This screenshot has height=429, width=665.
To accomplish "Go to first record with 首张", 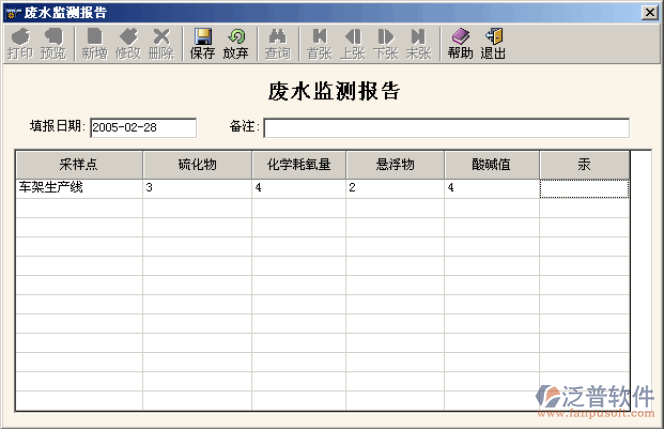I will pyautogui.click(x=319, y=44).
